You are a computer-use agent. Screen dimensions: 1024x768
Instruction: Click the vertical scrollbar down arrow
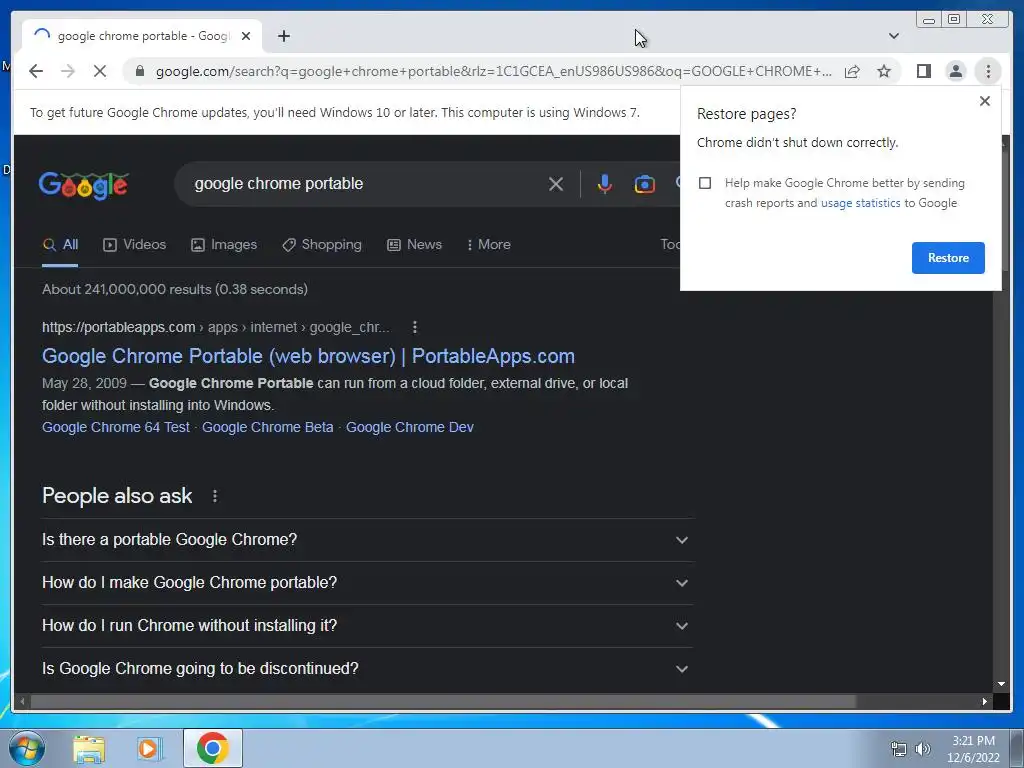point(1001,684)
